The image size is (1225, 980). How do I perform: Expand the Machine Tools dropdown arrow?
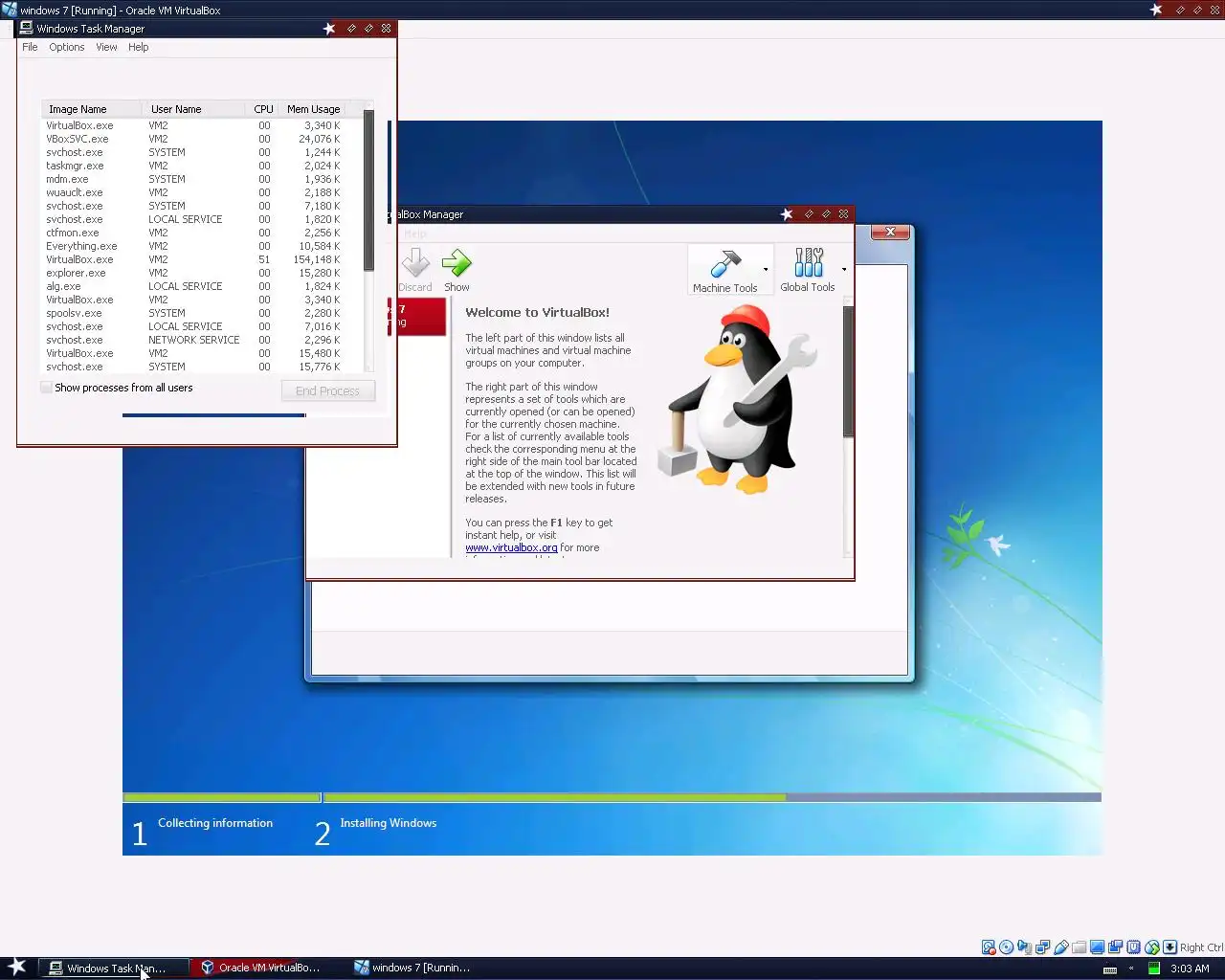coord(766,270)
